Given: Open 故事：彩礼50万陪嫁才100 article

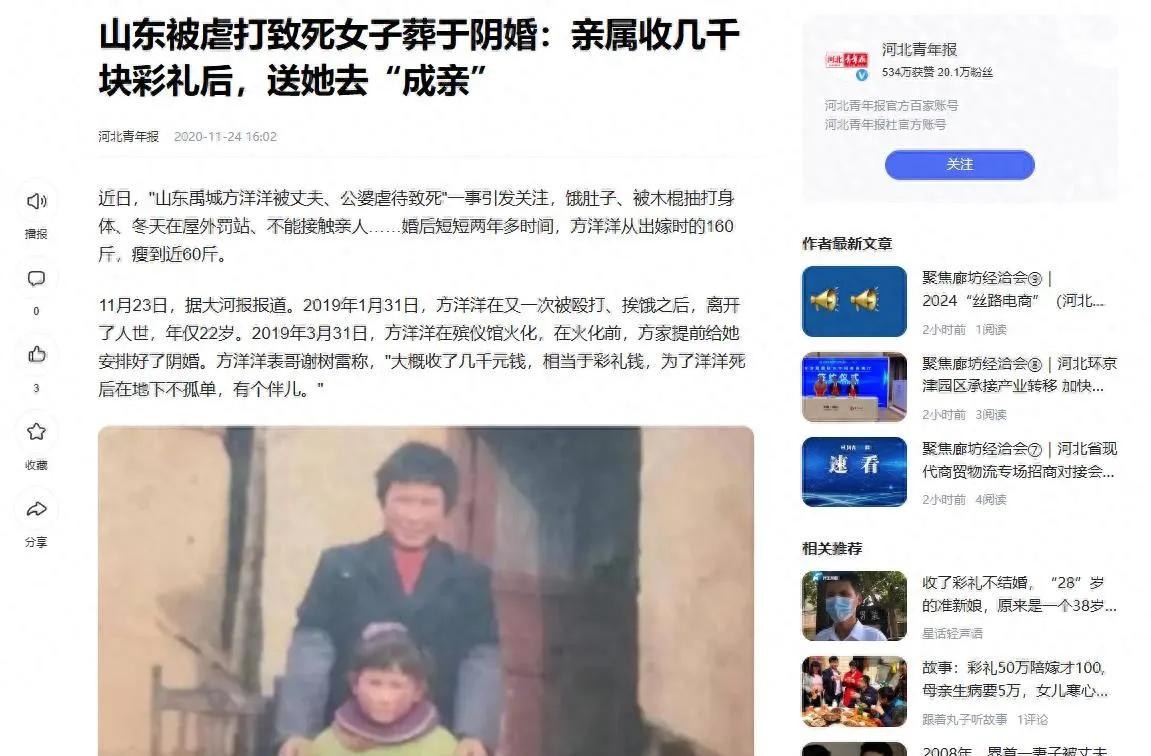Looking at the screenshot, I should [x=1014, y=679].
